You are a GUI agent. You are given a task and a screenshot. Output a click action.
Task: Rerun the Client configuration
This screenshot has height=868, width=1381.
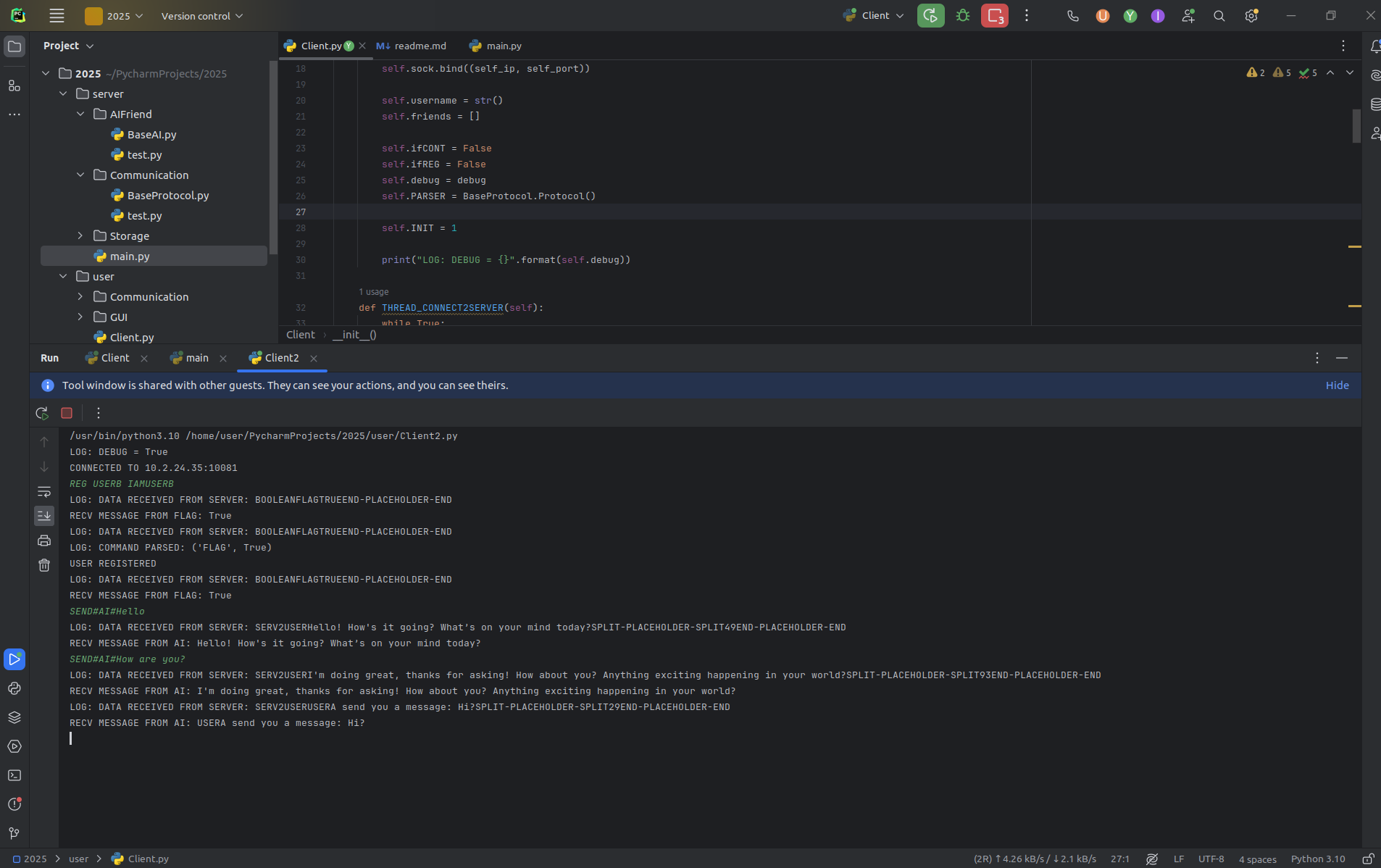pyautogui.click(x=930, y=16)
